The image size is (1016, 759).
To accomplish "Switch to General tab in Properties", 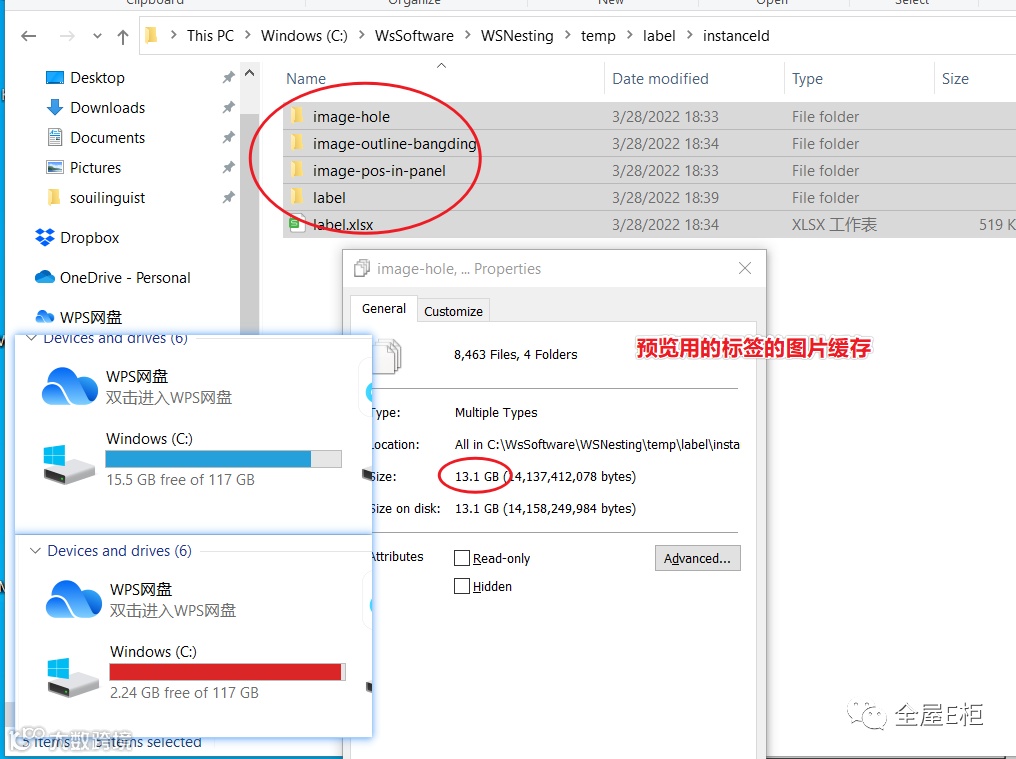I will (x=384, y=309).
